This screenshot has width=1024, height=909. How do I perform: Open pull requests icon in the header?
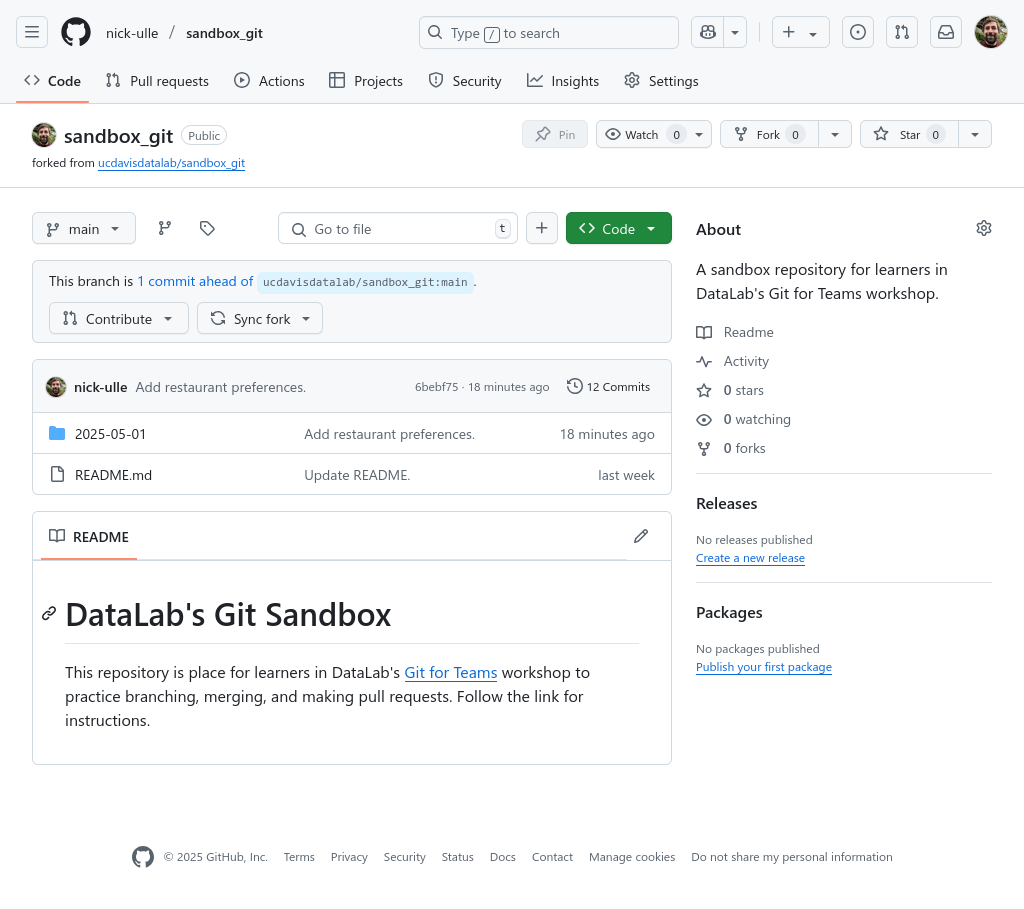tap(901, 31)
